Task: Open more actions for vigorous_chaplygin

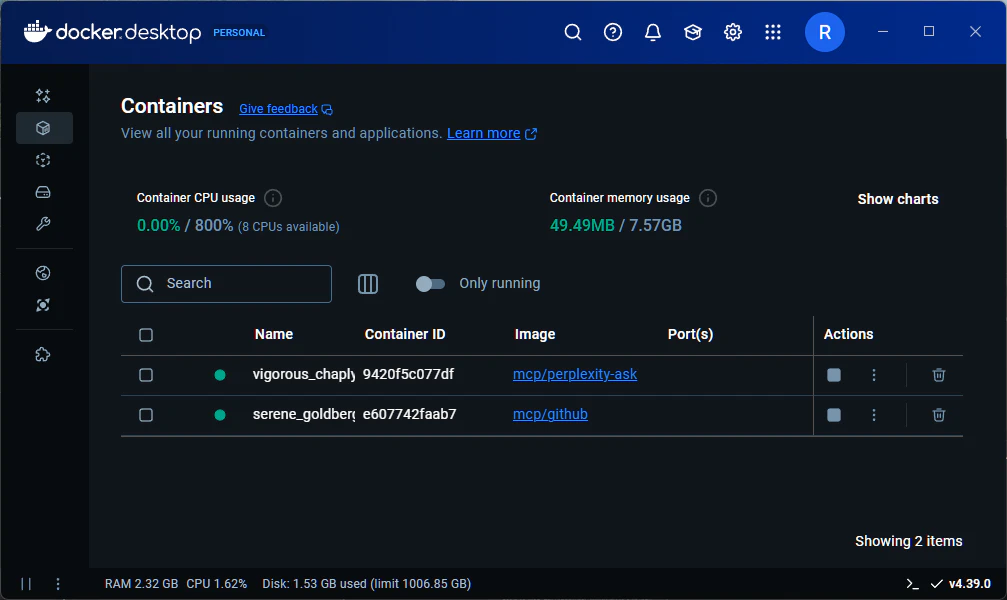Action: pos(873,375)
